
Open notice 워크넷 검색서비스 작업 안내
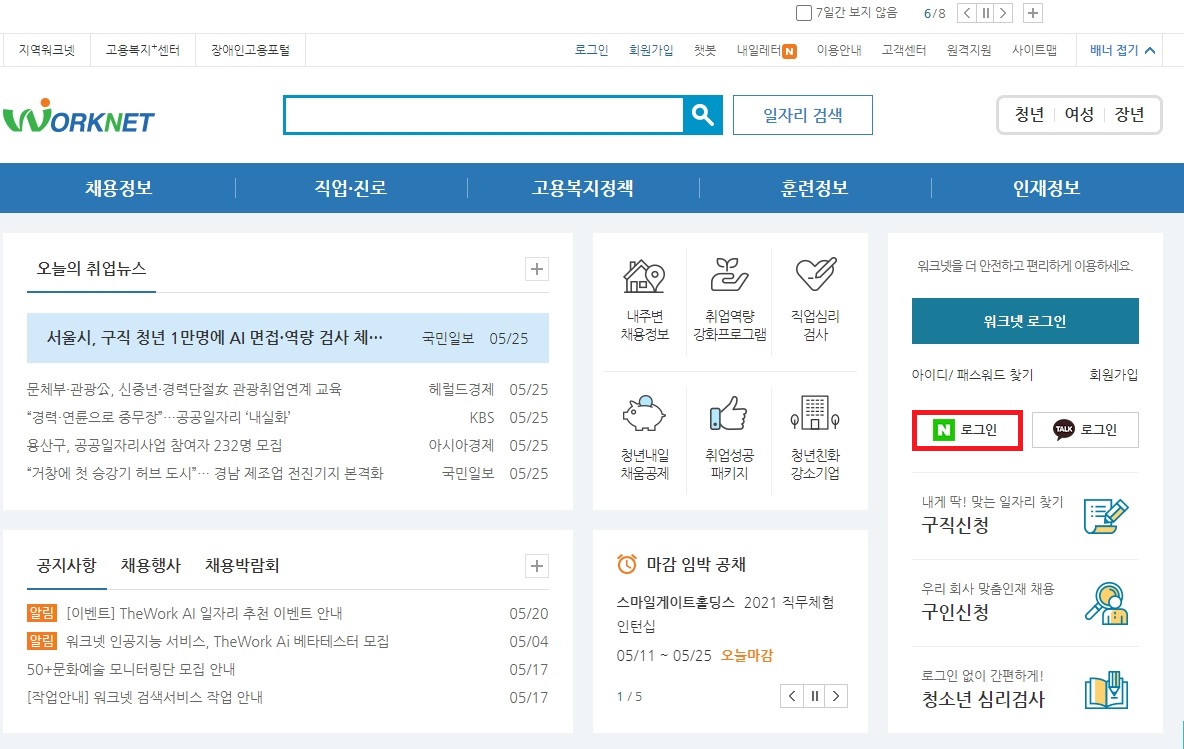pyautogui.click(x=145, y=697)
